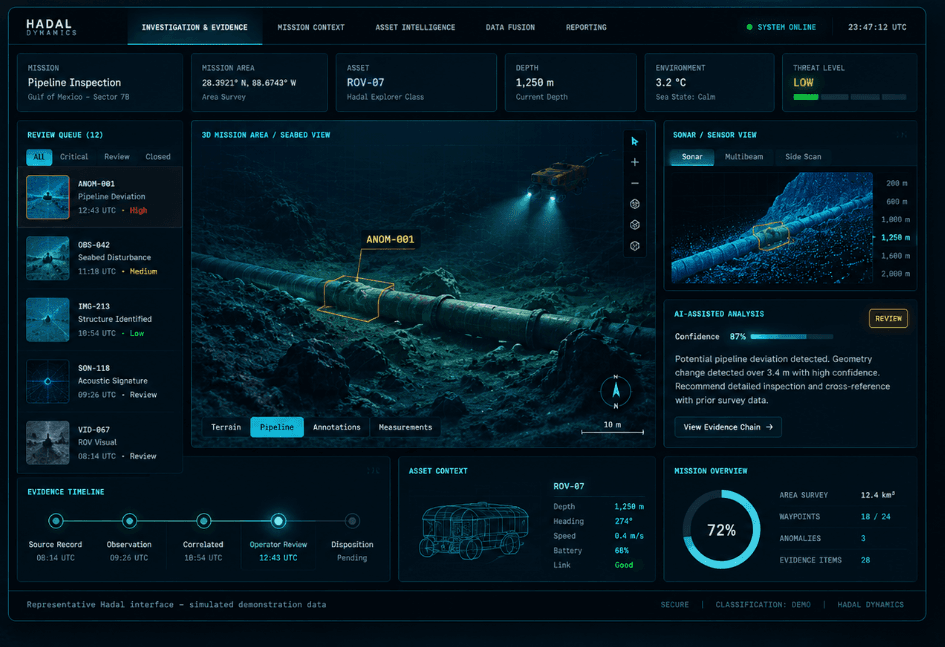The height and width of the screenshot is (647, 945).
Task: Click the ROV vehicle in the seabed view
Action: tap(557, 176)
